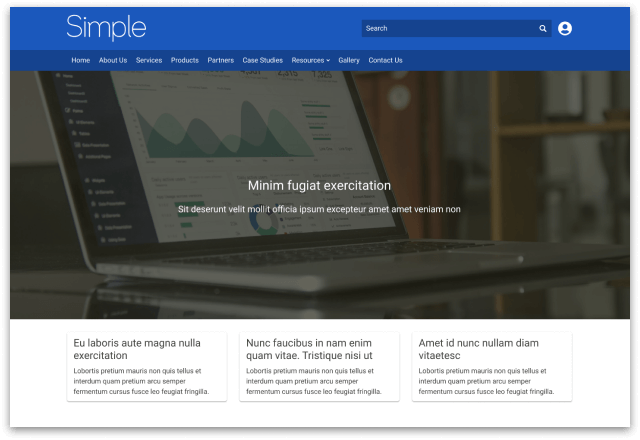Click the search magnifier icon
This screenshot has height=440, width=640.
coord(543,29)
